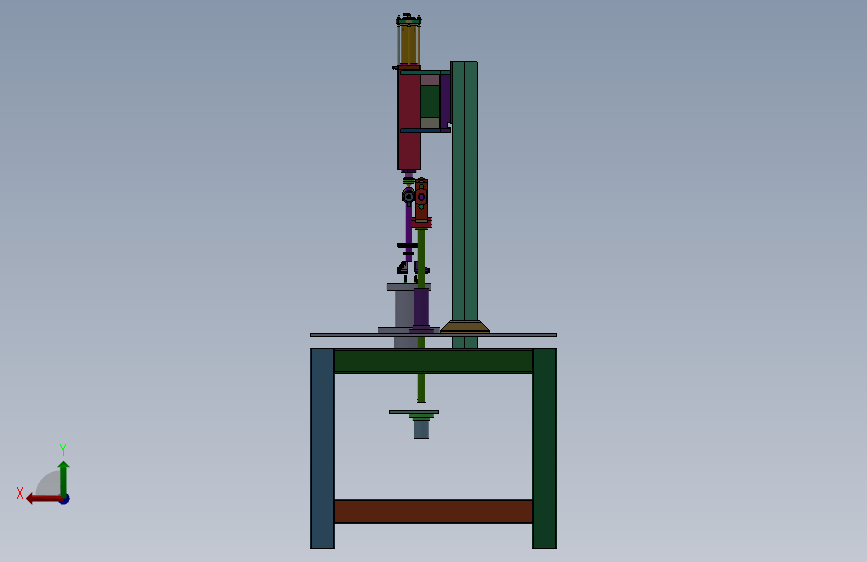Screen dimensions: 867x562
Task: Select the thin green plate above the motor
Action: [414, 412]
